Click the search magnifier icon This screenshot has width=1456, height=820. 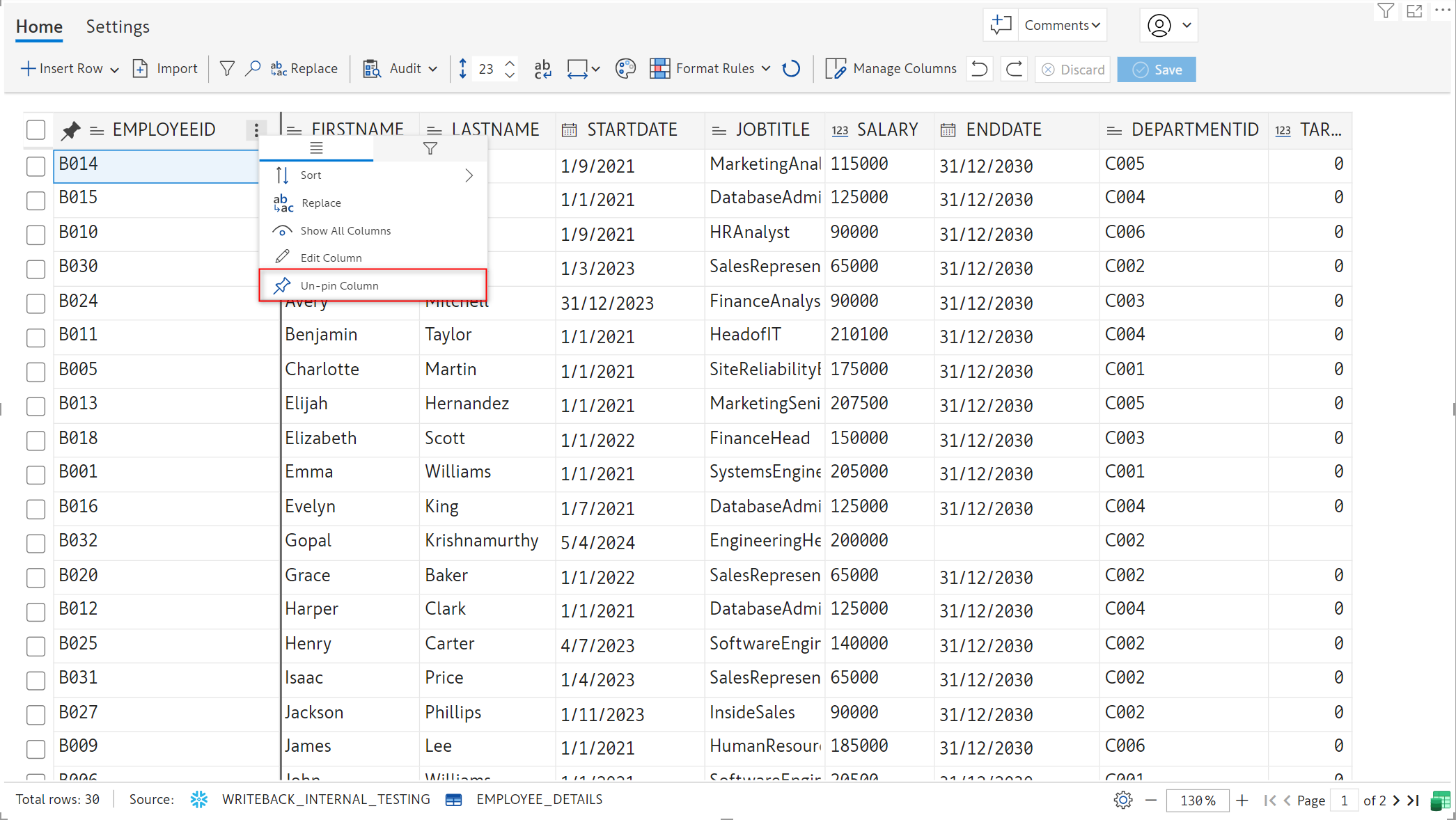tap(253, 69)
